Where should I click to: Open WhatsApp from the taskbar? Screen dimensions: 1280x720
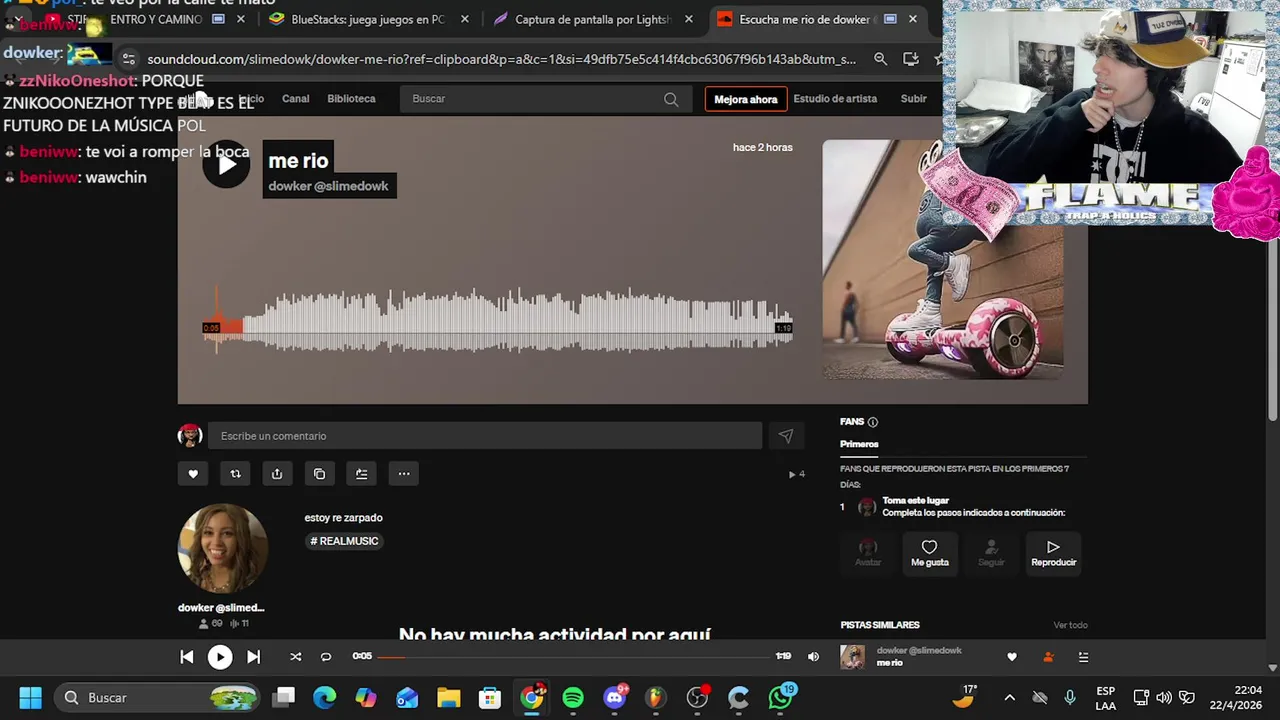(781, 697)
